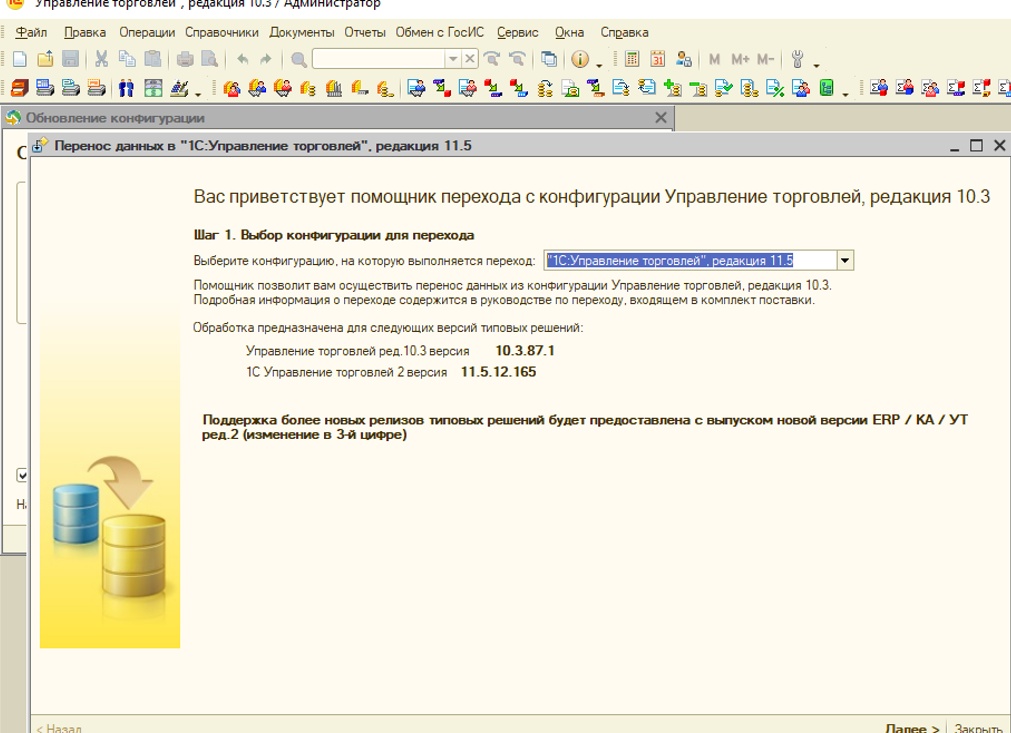Open the Операции menu
1011x733 pixels.
[x=147, y=32]
